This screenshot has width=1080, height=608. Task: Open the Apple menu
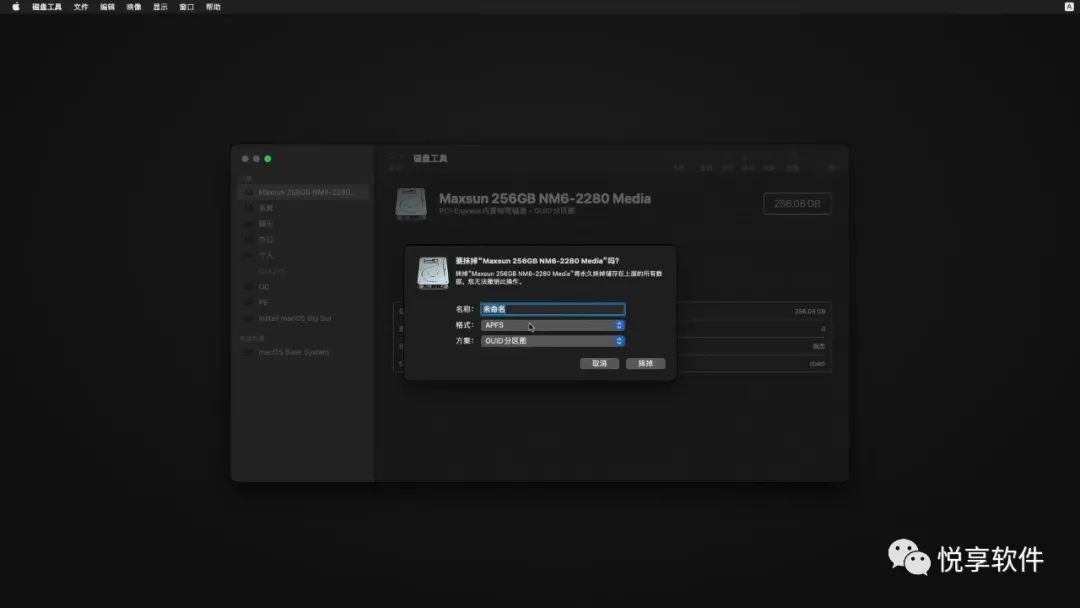(x=16, y=7)
